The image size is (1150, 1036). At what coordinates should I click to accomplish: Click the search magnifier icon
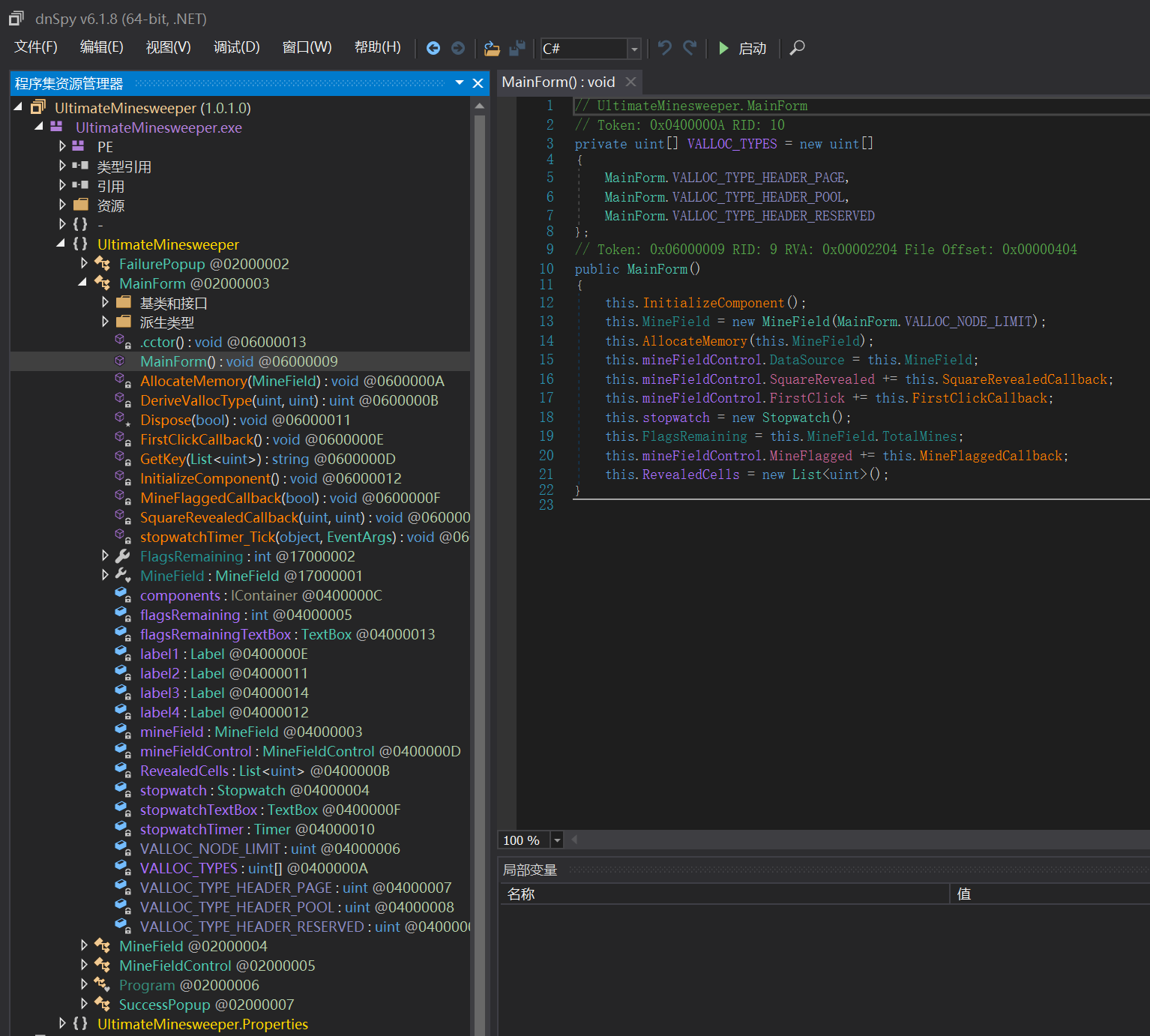[798, 48]
